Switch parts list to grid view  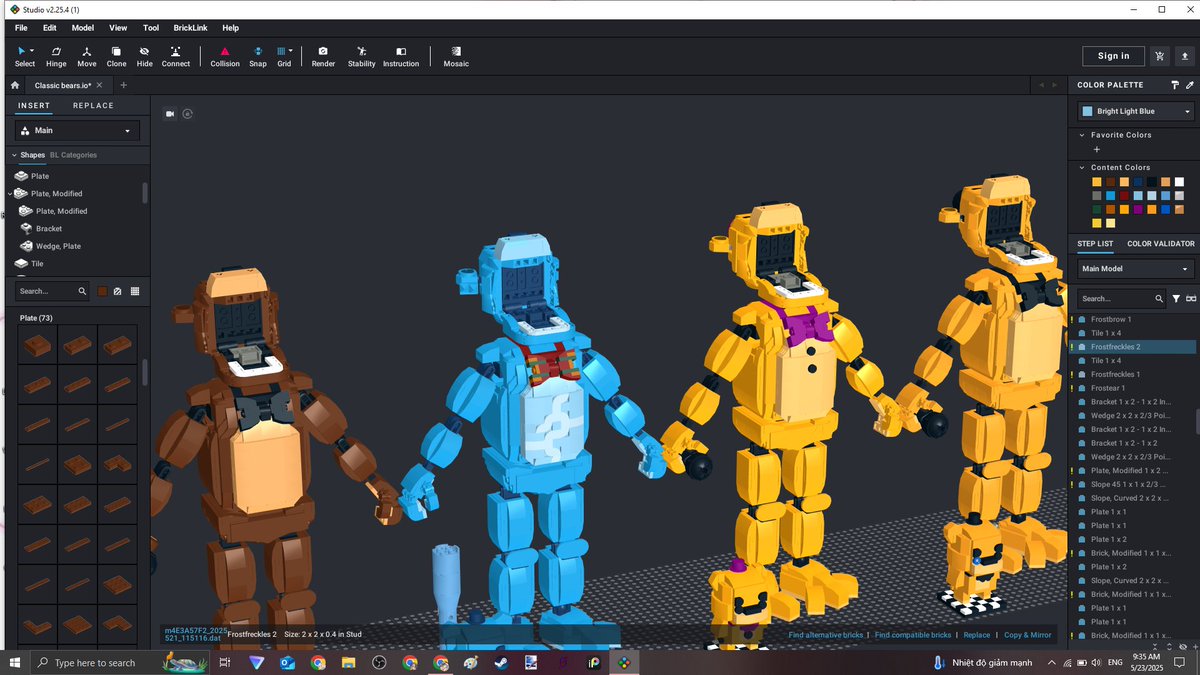click(135, 291)
